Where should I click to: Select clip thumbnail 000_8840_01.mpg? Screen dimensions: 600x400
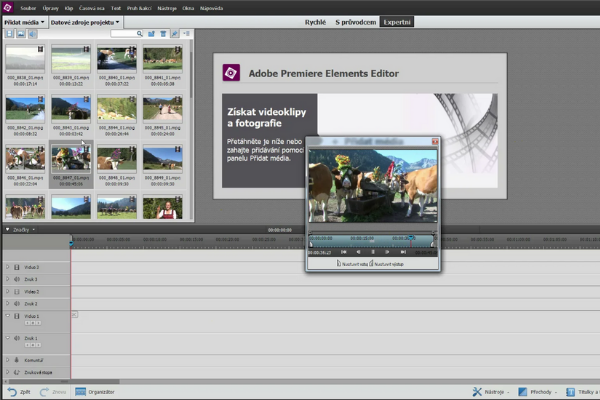(x=117, y=58)
